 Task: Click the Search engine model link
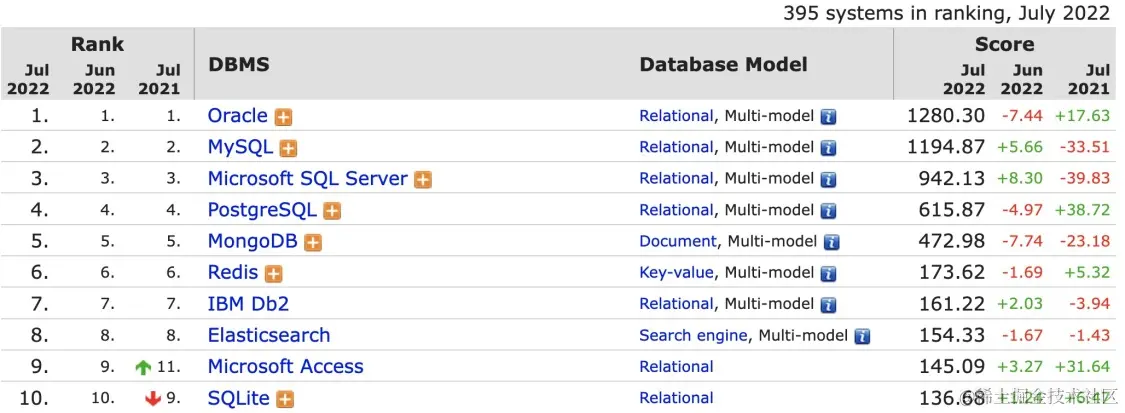[692, 335]
